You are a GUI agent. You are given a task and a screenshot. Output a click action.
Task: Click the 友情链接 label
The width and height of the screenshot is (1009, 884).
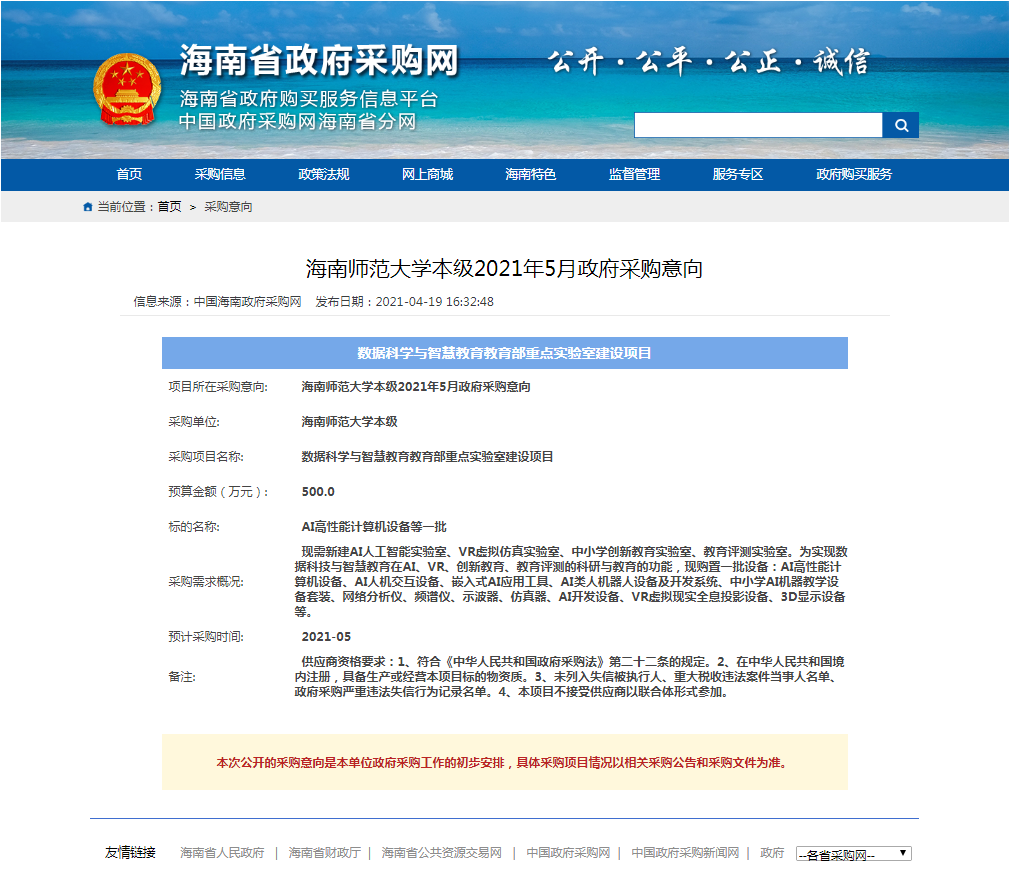pos(131,852)
